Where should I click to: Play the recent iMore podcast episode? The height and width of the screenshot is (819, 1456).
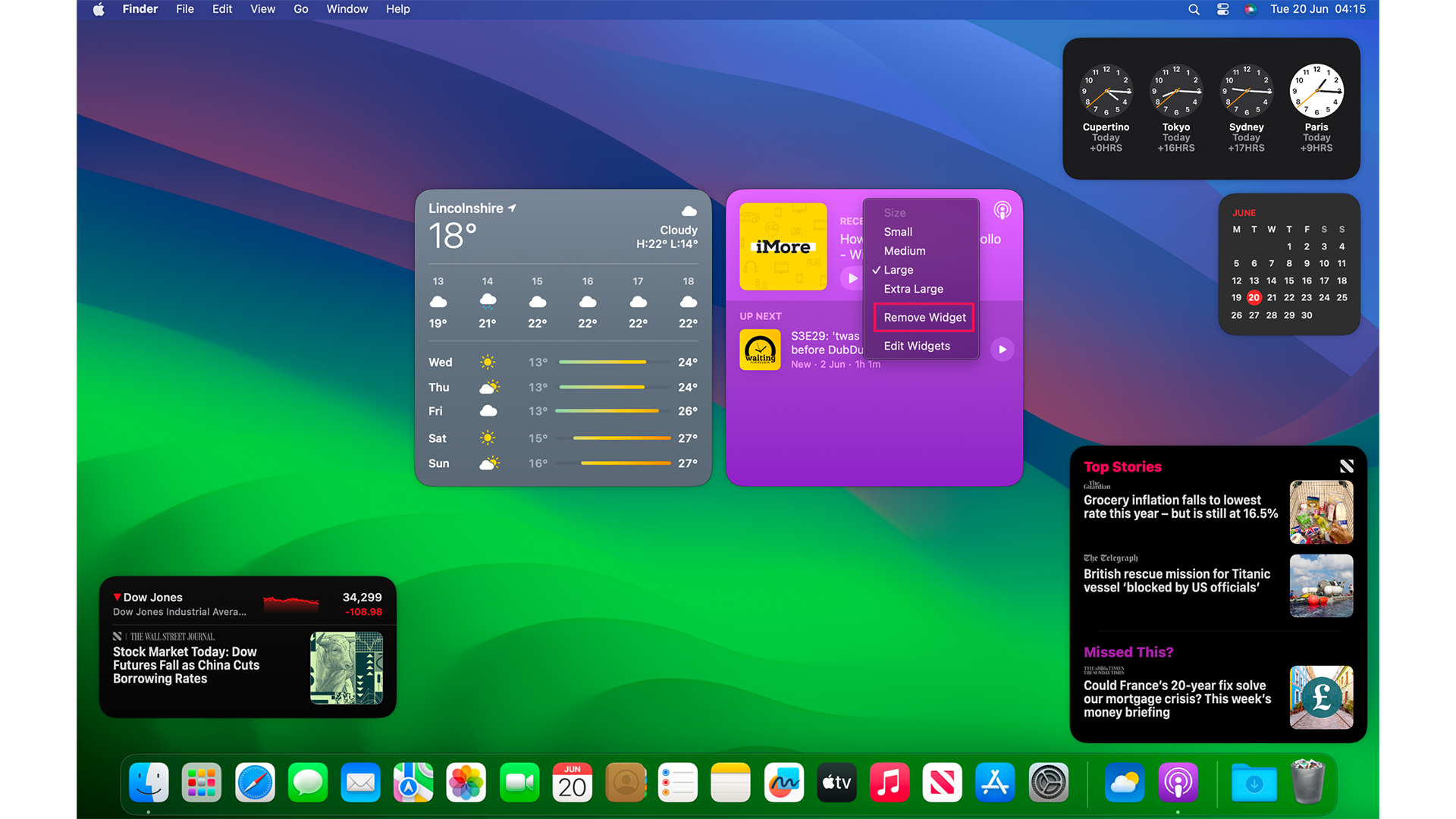click(852, 278)
